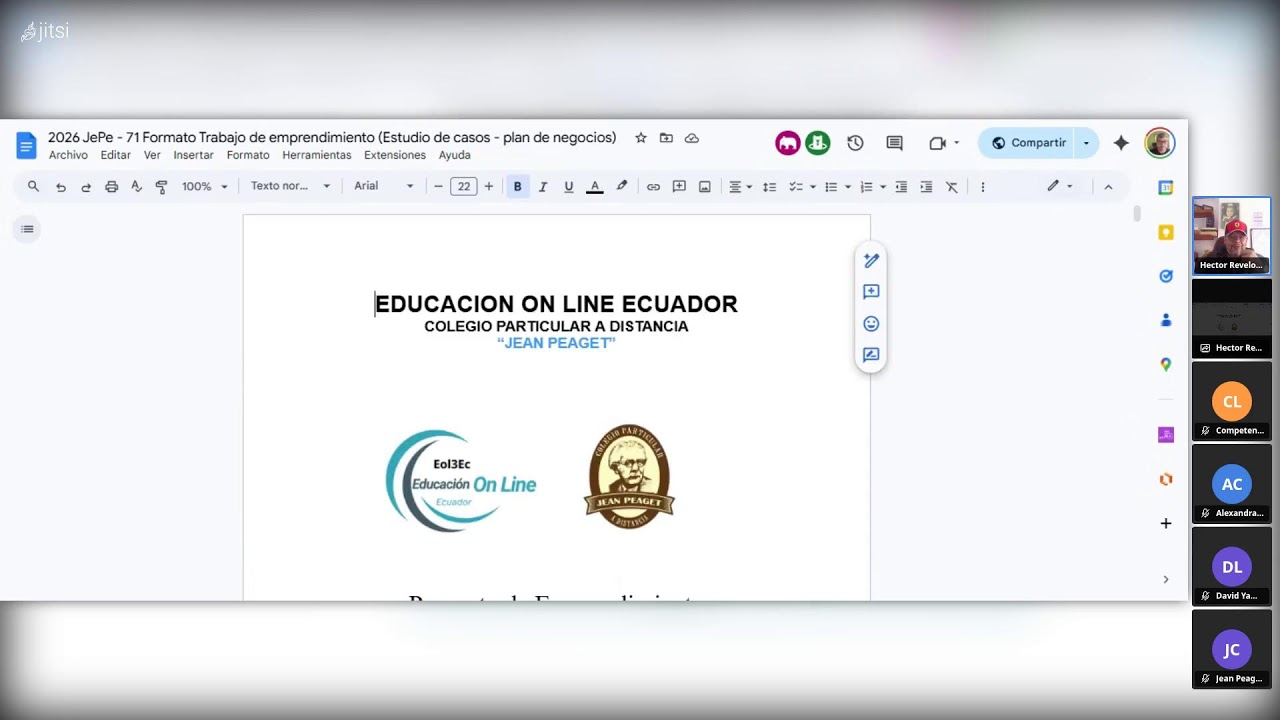Open more toolbar options

tap(983, 186)
